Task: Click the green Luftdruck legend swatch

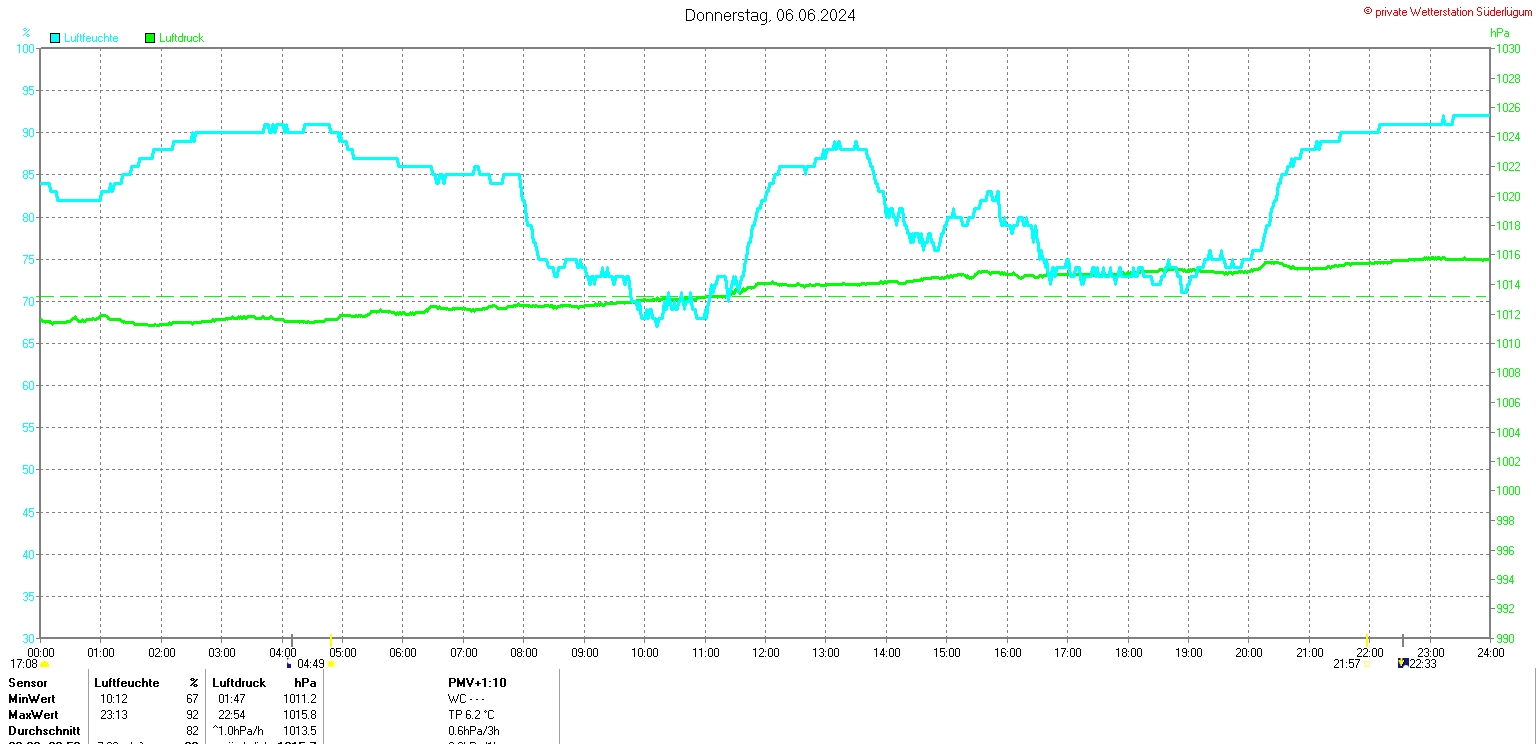Action: click(x=150, y=38)
